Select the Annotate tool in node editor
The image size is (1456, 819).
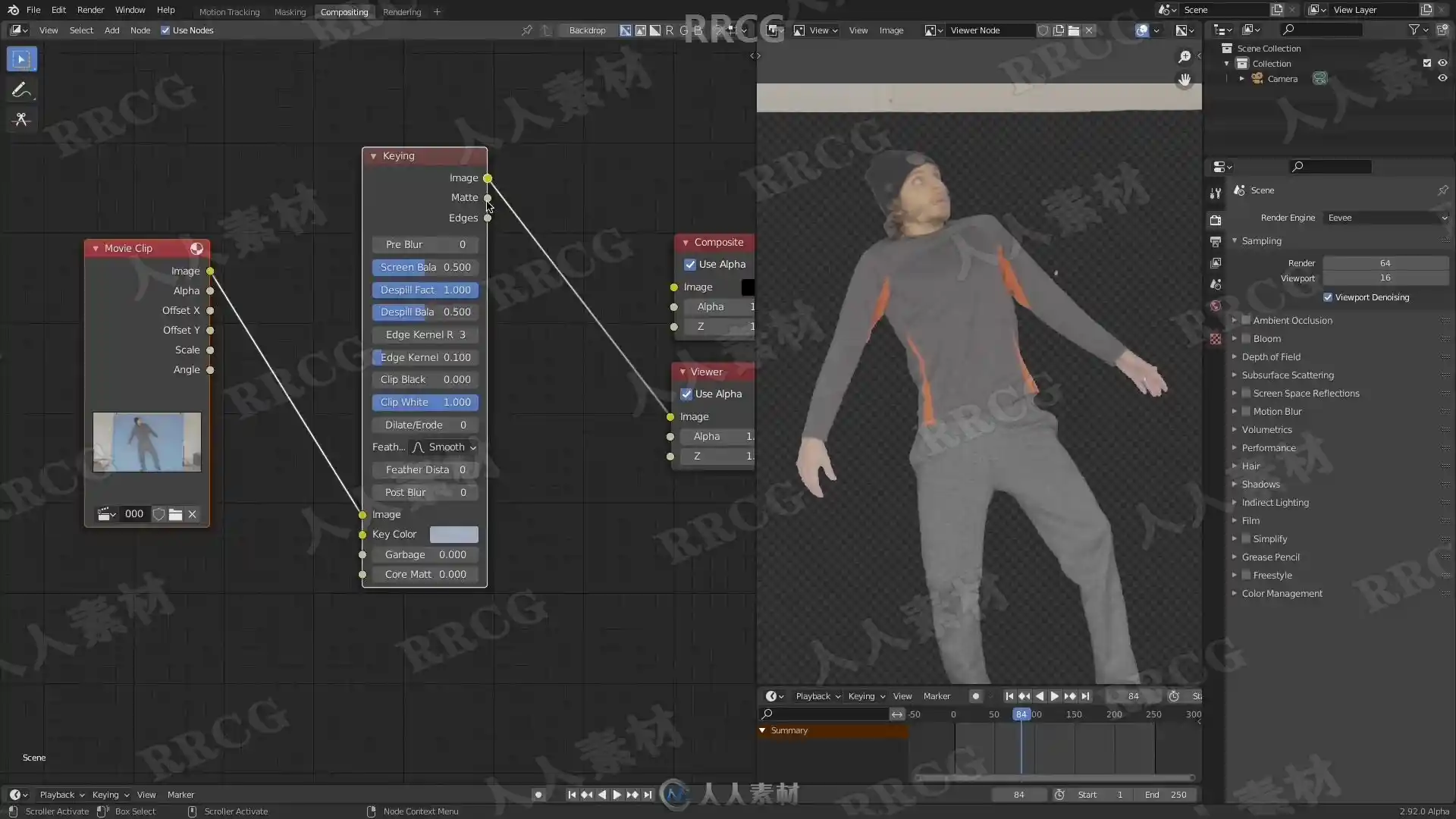point(21,89)
